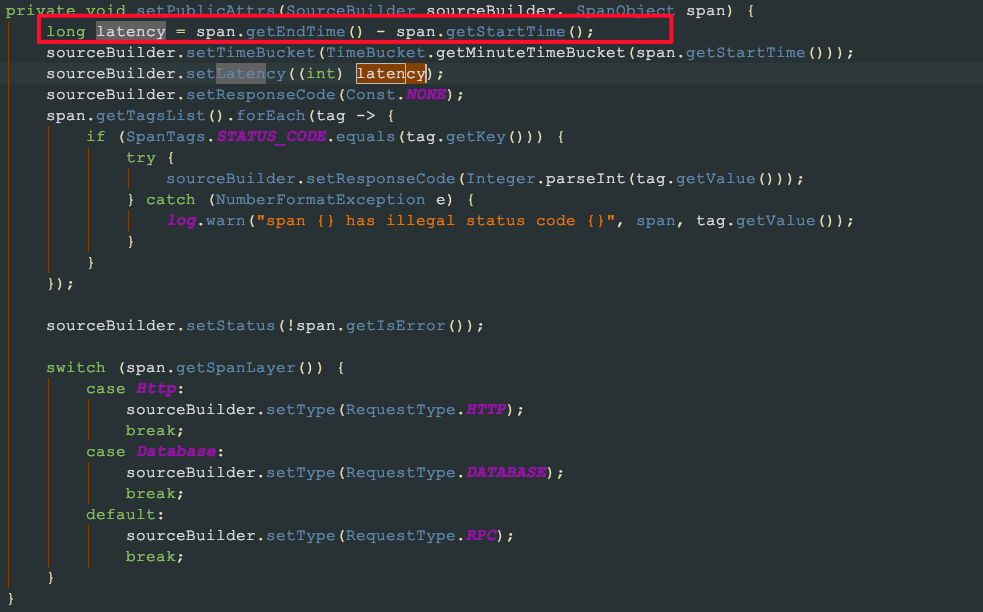Click 'RequestType.HTTP' constant HTTP
The image size is (983, 612).
click(486, 409)
